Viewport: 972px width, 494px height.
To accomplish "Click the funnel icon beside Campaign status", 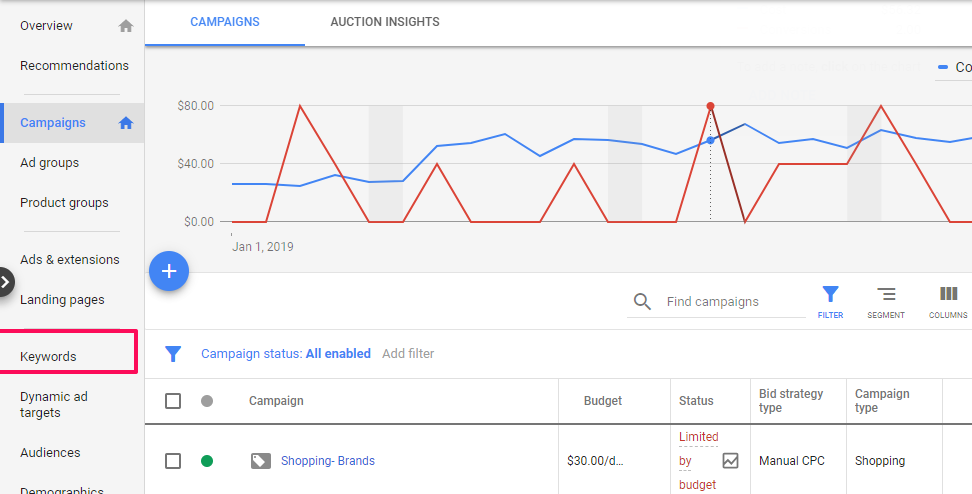I will [x=173, y=354].
